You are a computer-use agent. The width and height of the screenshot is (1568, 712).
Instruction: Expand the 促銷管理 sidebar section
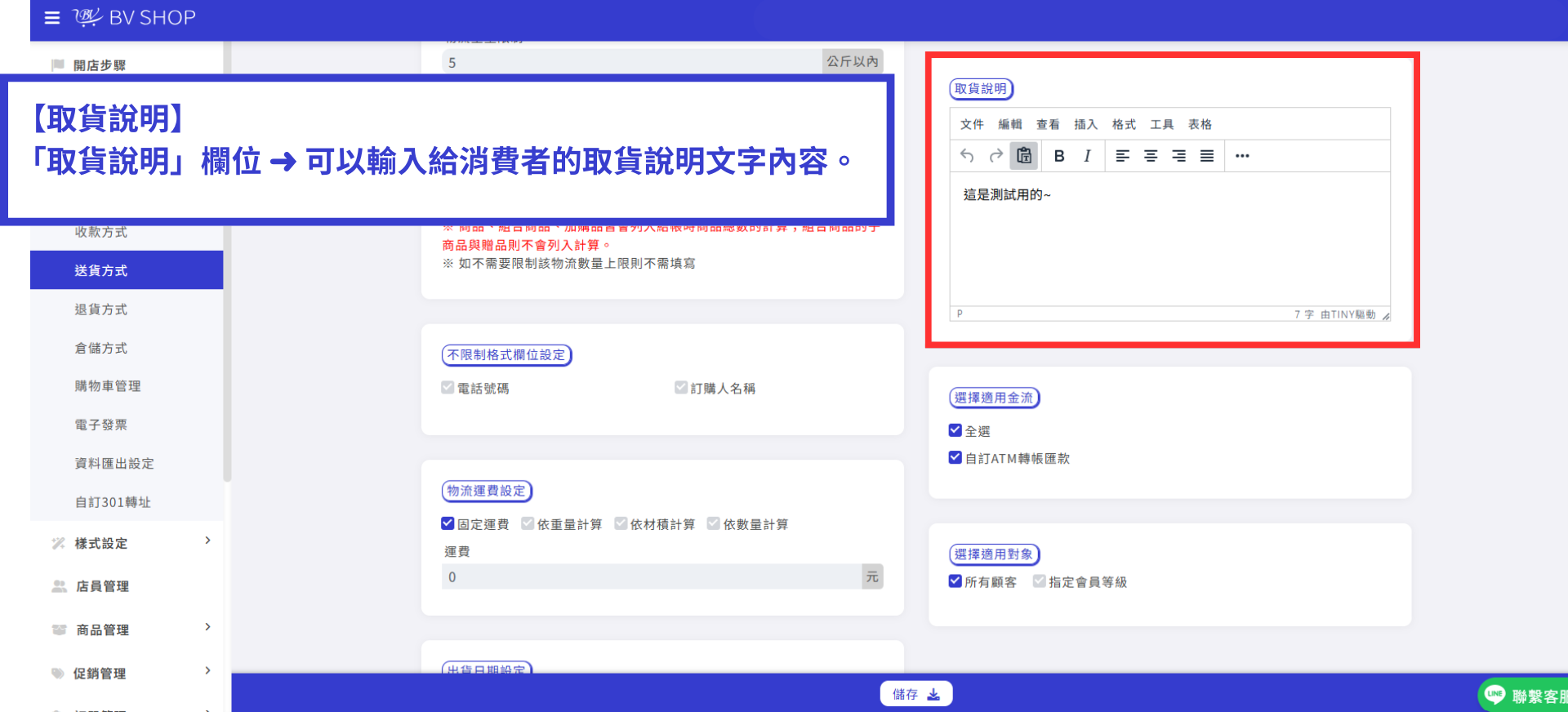pos(208,670)
